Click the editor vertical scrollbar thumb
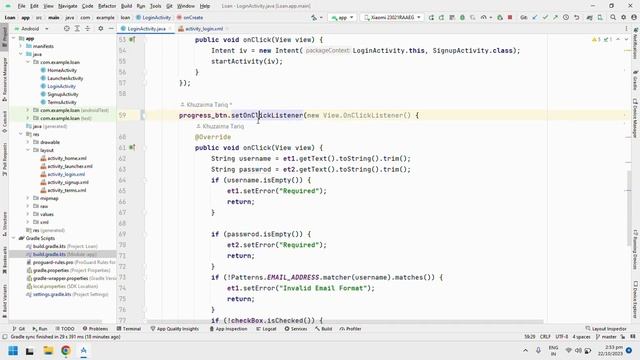 click(x=629, y=208)
